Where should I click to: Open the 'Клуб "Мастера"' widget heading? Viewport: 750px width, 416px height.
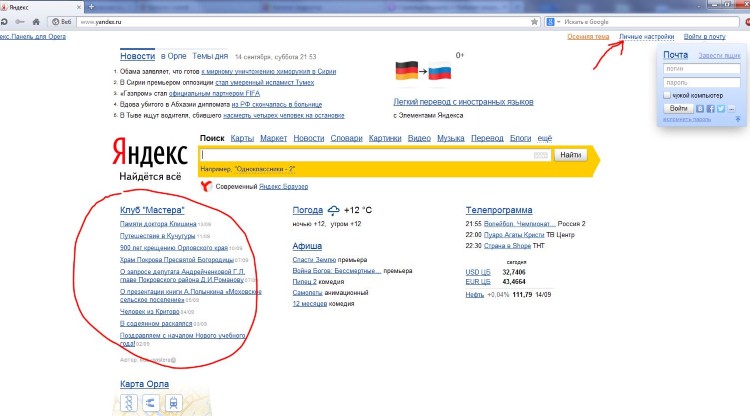(x=152, y=210)
